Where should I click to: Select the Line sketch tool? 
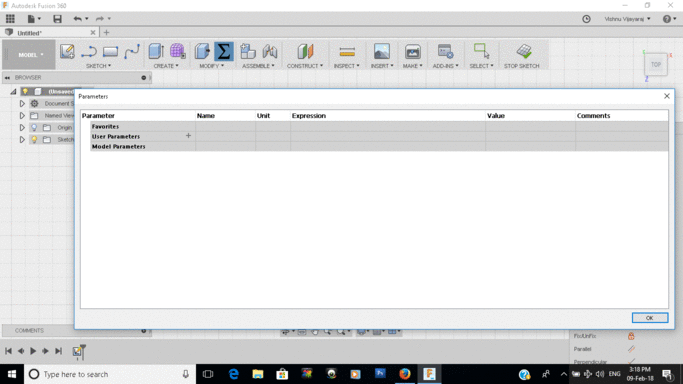click(89, 51)
